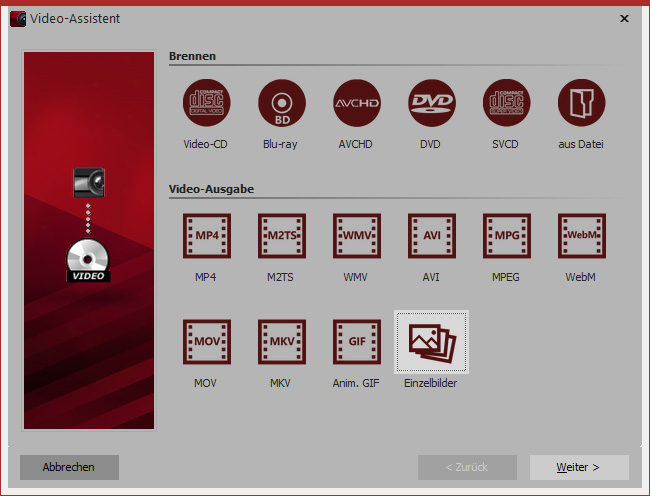Image resolution: width=650 pixels, height=496 pixels.
Task: Pick the DVD burn option
Action: (x=432, y=104)
